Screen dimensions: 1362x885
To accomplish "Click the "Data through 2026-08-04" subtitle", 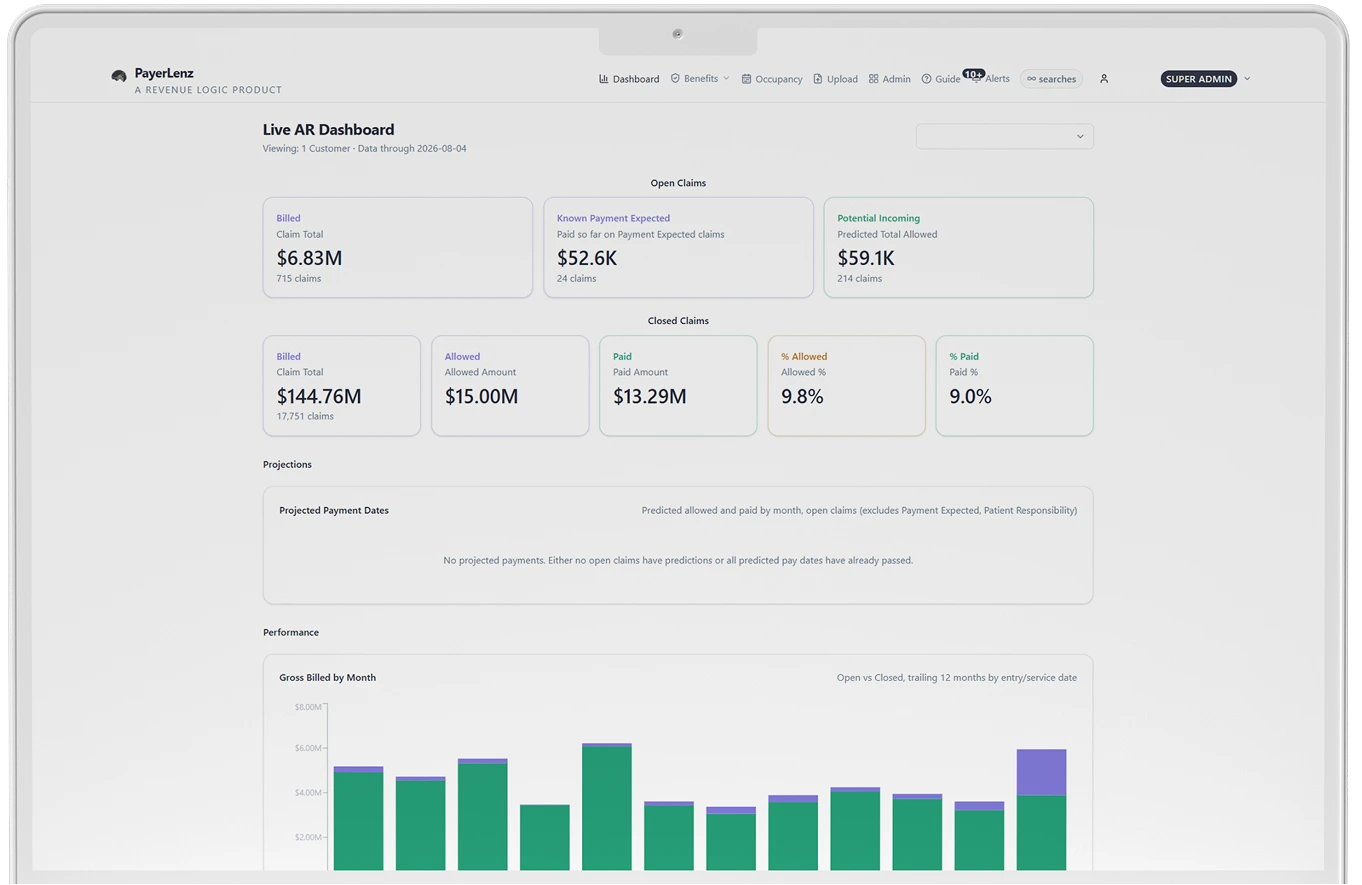I will pos(412,149).
